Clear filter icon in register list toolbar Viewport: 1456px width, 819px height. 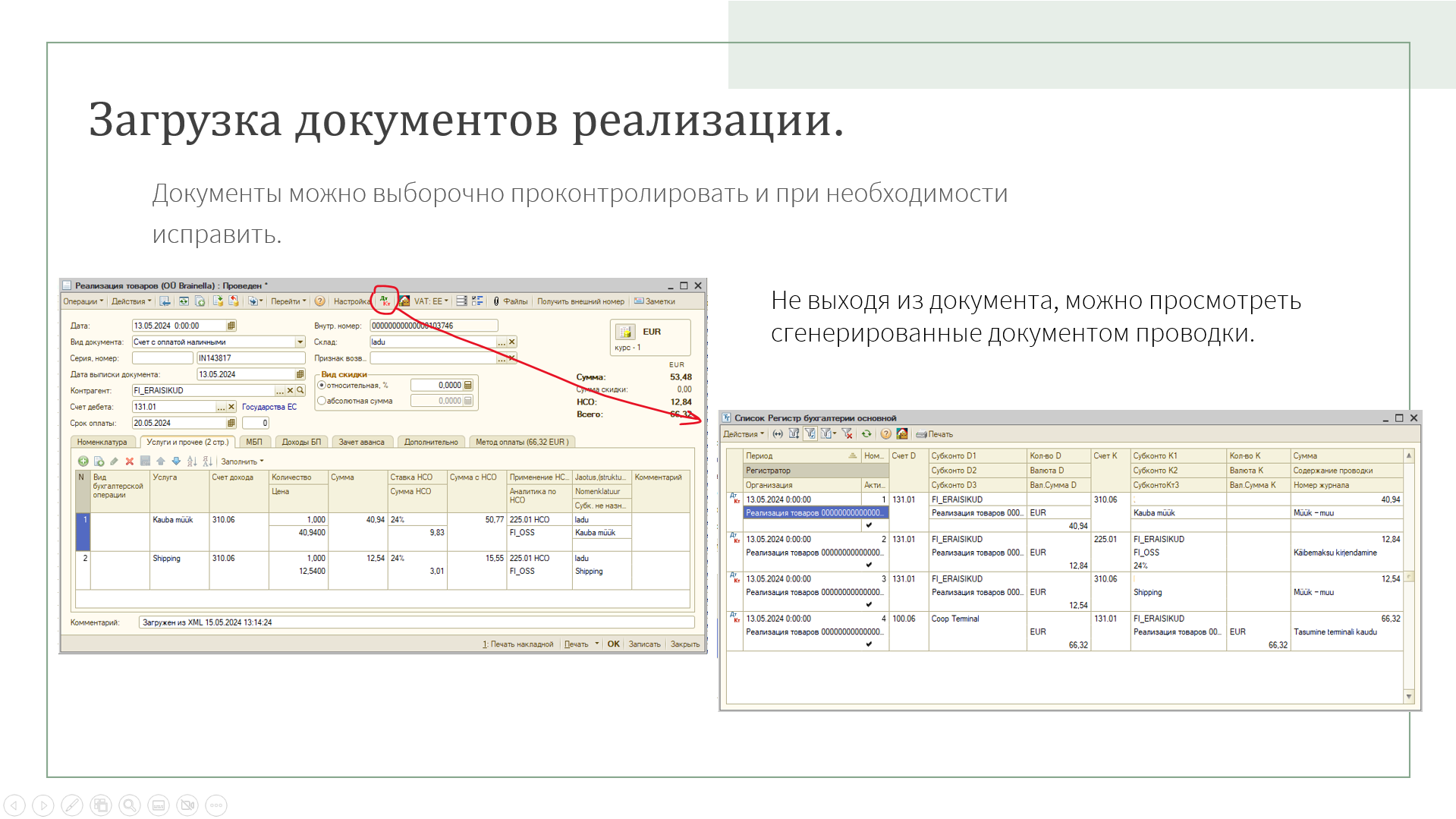coord(847,434)
